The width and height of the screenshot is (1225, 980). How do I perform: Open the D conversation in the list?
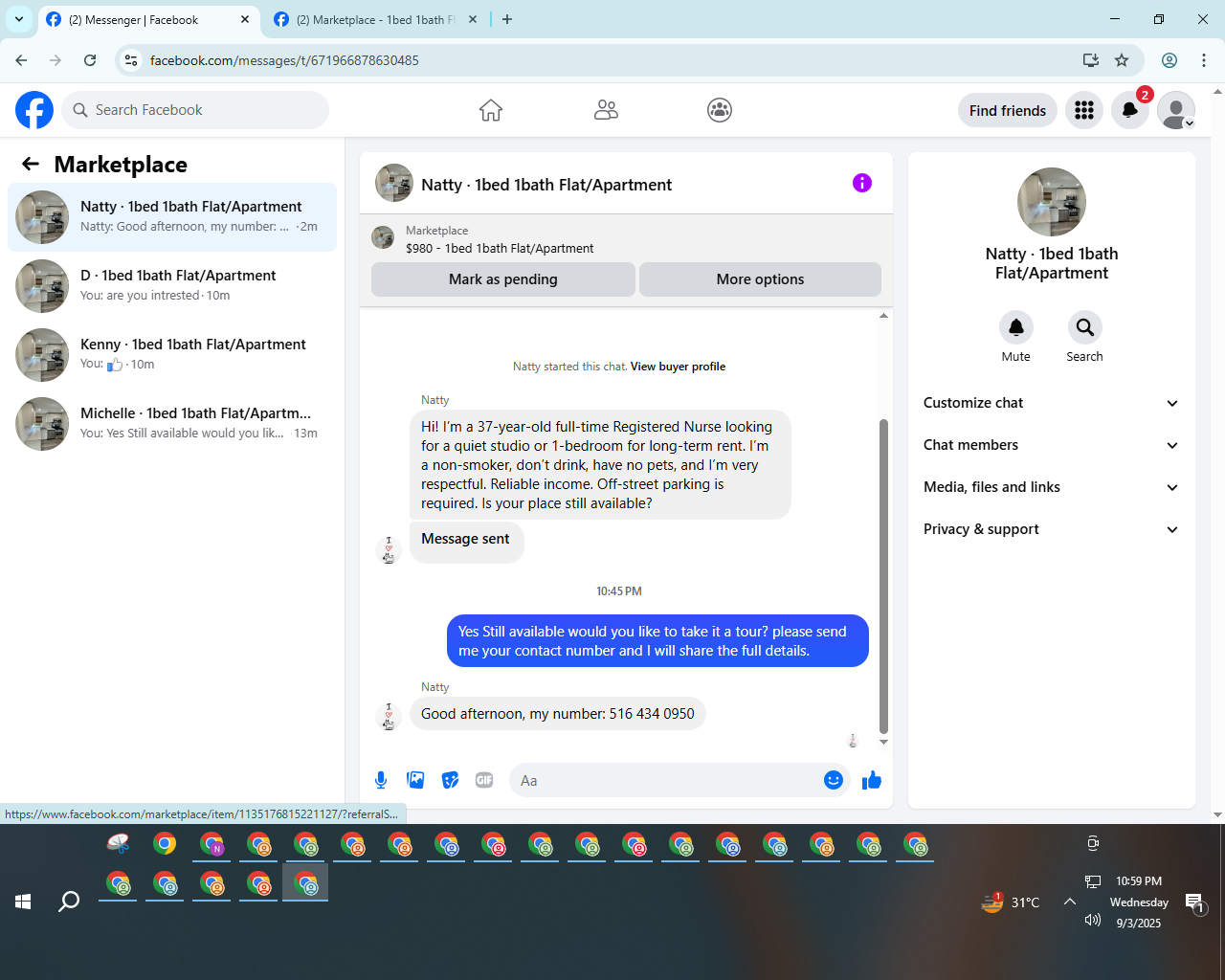(x=172, y=286)
